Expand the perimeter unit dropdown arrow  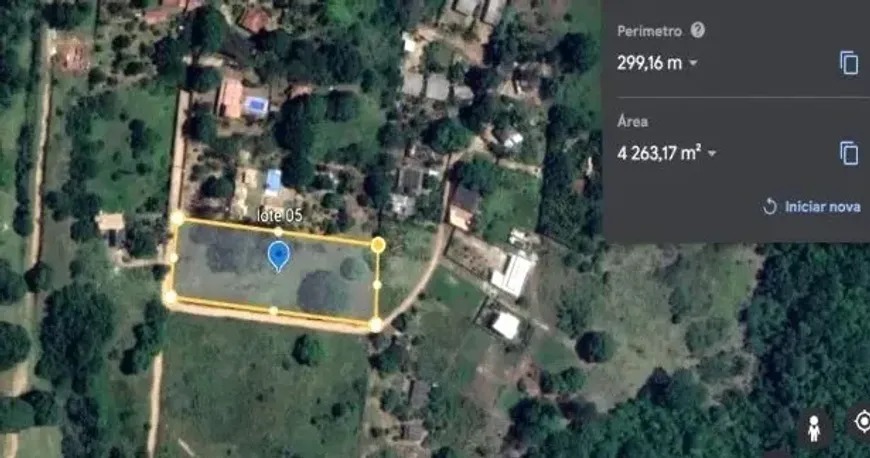click(x=693, y=63)
